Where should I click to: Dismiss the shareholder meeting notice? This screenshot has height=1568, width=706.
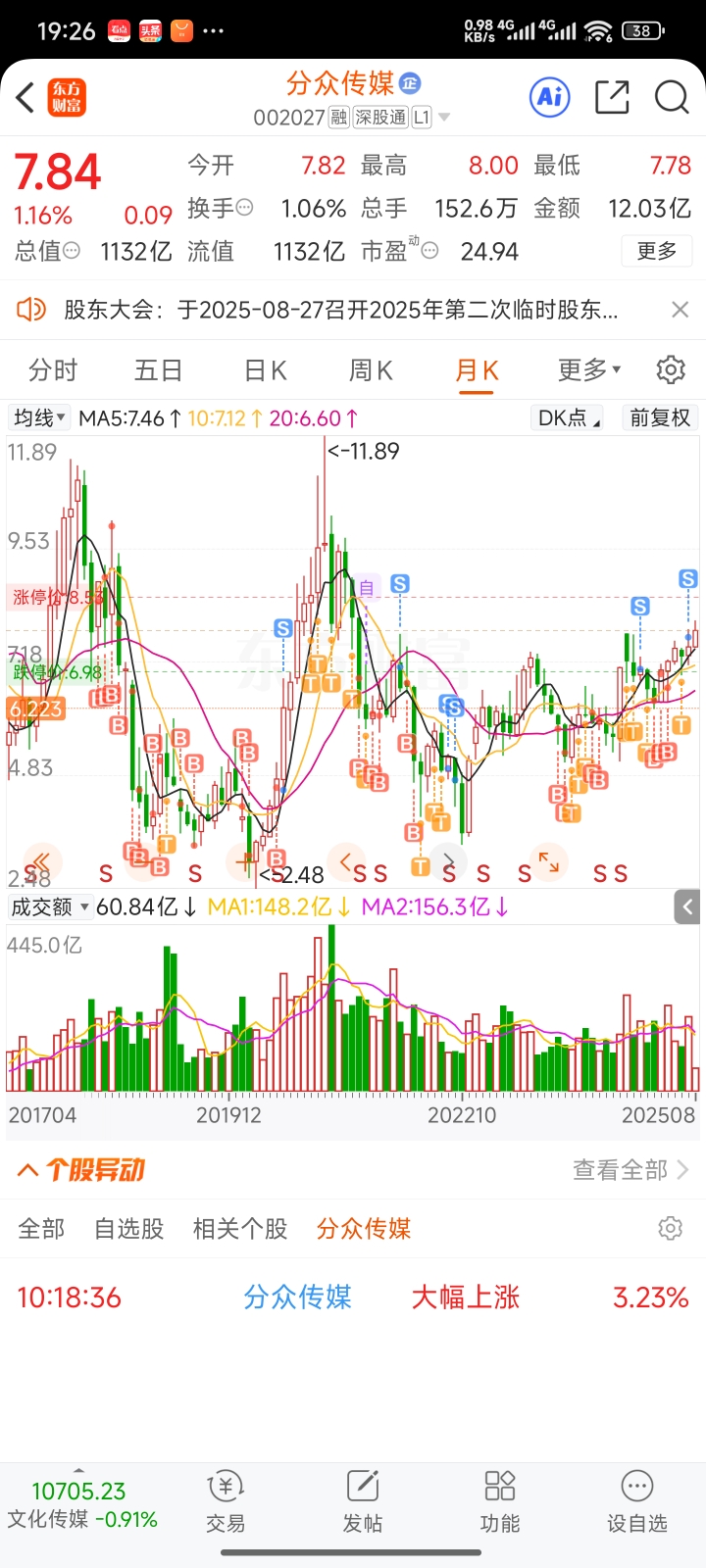click(680, 310)
